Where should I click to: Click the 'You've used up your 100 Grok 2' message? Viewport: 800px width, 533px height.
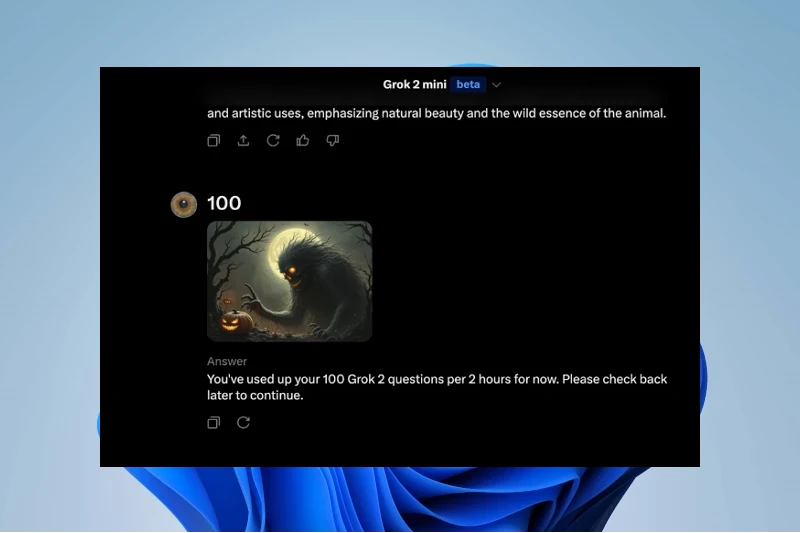coord(437,387)
